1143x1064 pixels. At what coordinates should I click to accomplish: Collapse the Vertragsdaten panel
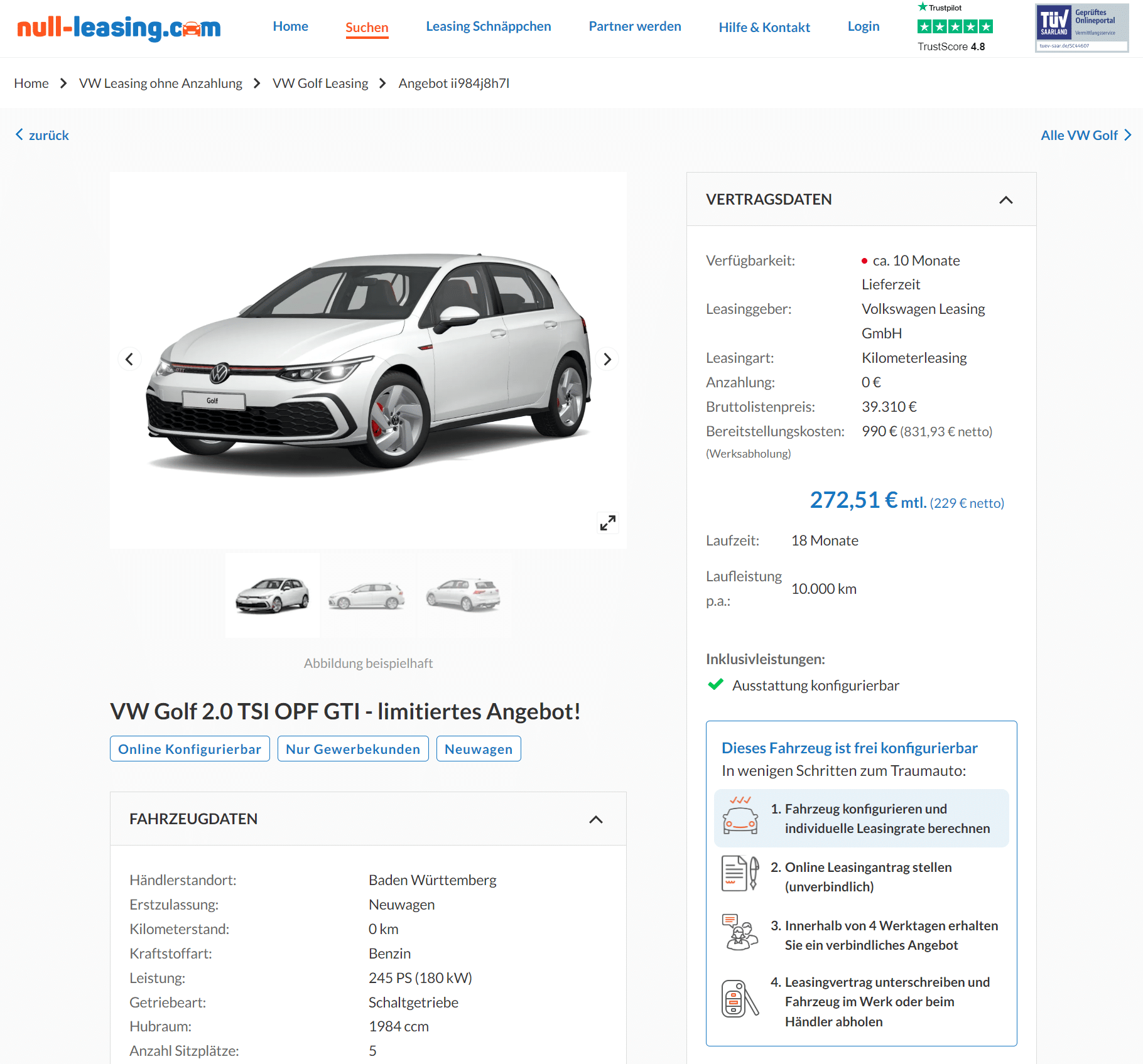coord(1005,200)
